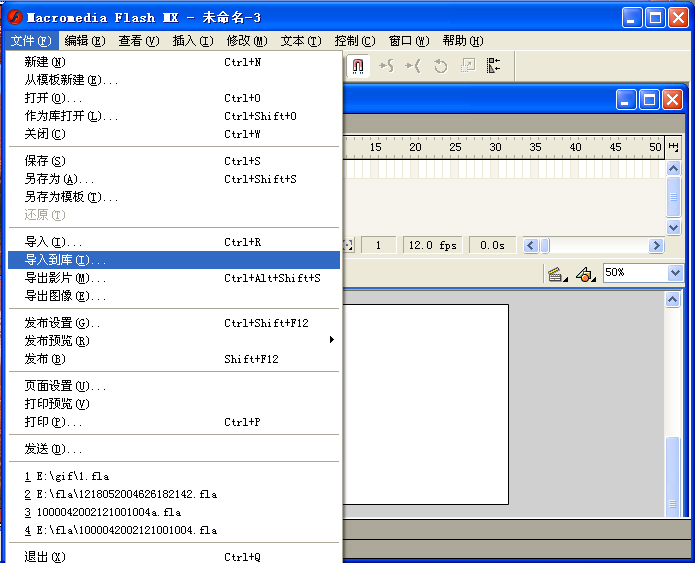Click the timeline vertical scrollbar down arrow

pos(673,227)
